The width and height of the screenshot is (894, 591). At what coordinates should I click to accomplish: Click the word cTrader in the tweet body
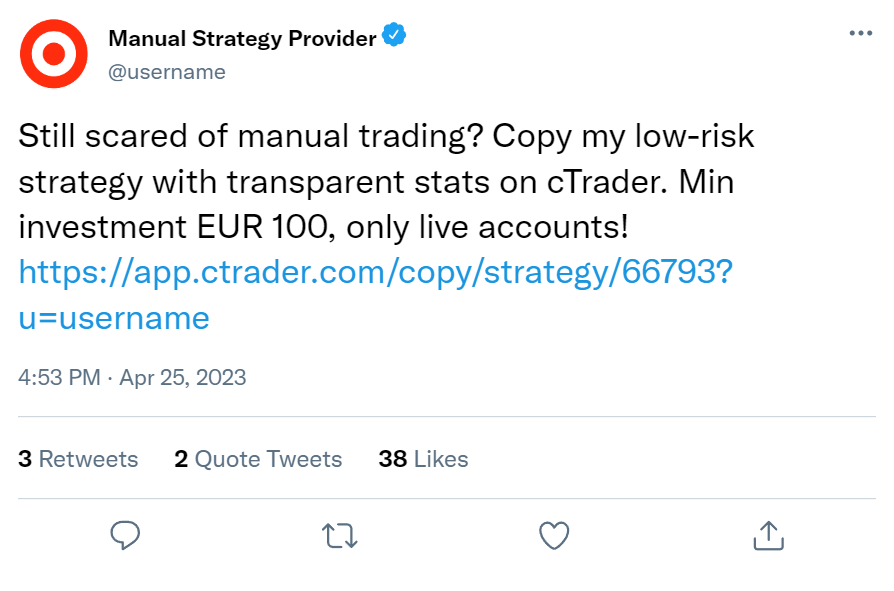607,182
